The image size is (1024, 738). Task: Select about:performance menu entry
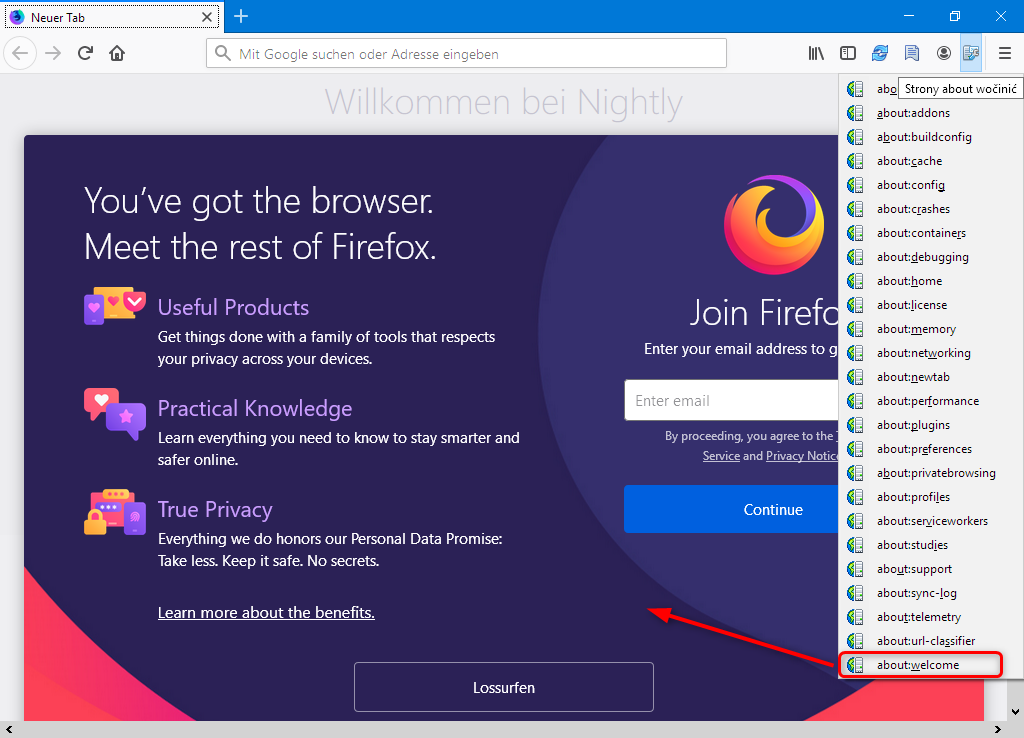pos(931,401)
